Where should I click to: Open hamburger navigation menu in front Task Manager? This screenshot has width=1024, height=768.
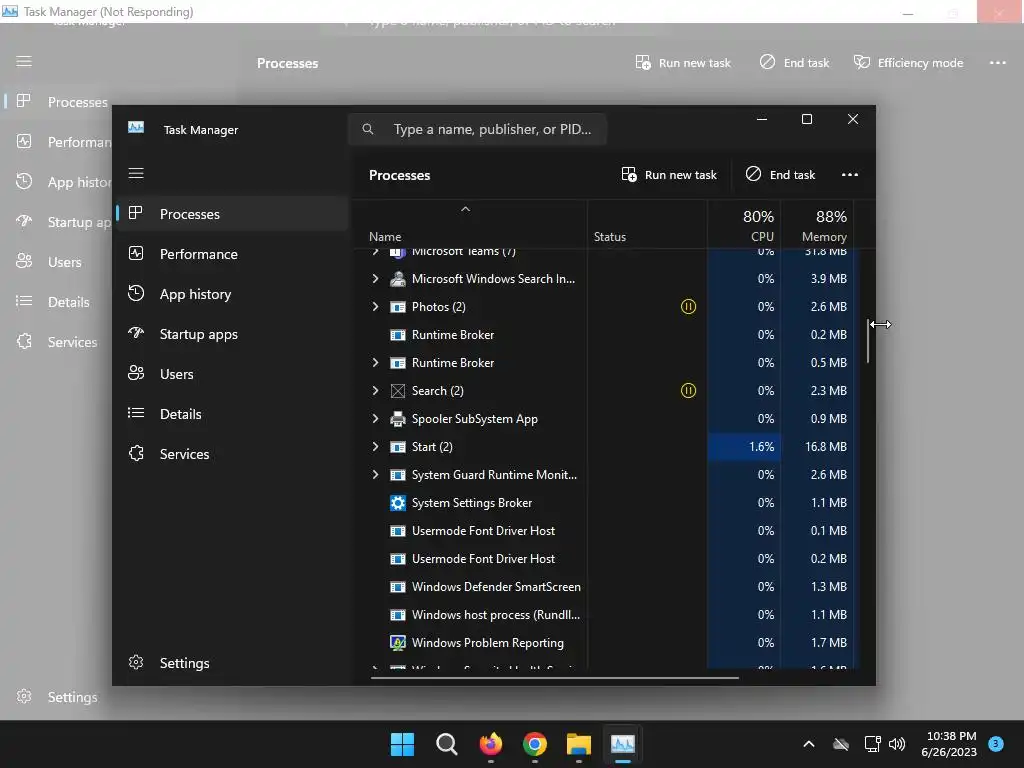pyautogui.click(x=136, y=173)
